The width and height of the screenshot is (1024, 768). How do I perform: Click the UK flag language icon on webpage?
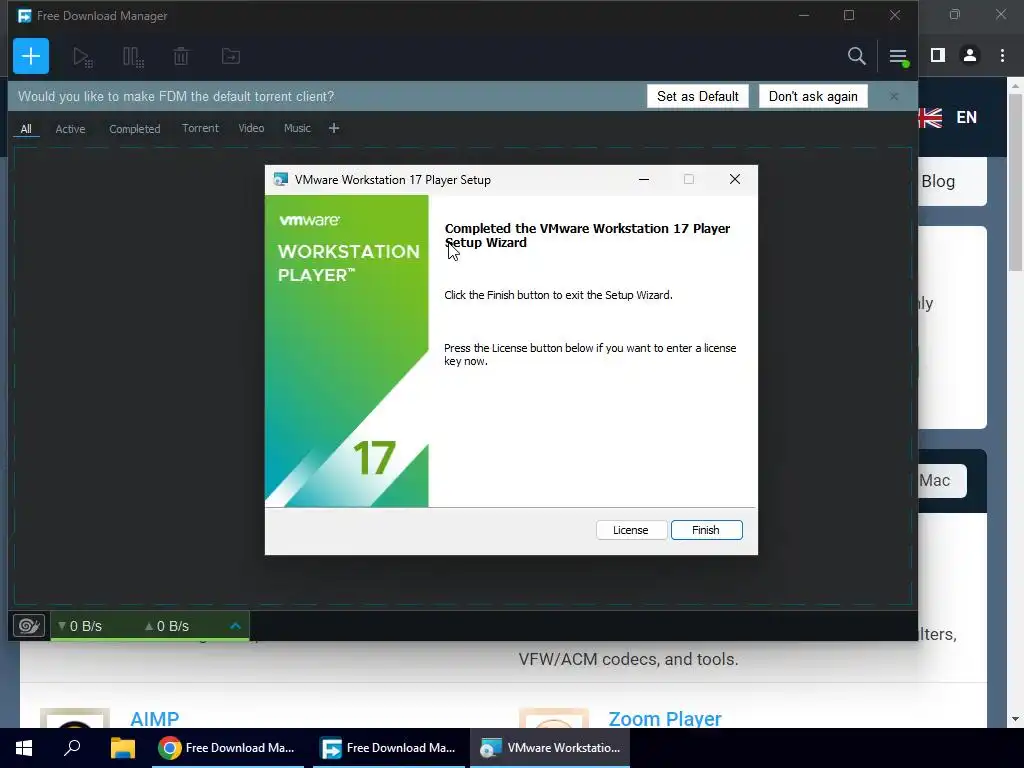(930, 118)
